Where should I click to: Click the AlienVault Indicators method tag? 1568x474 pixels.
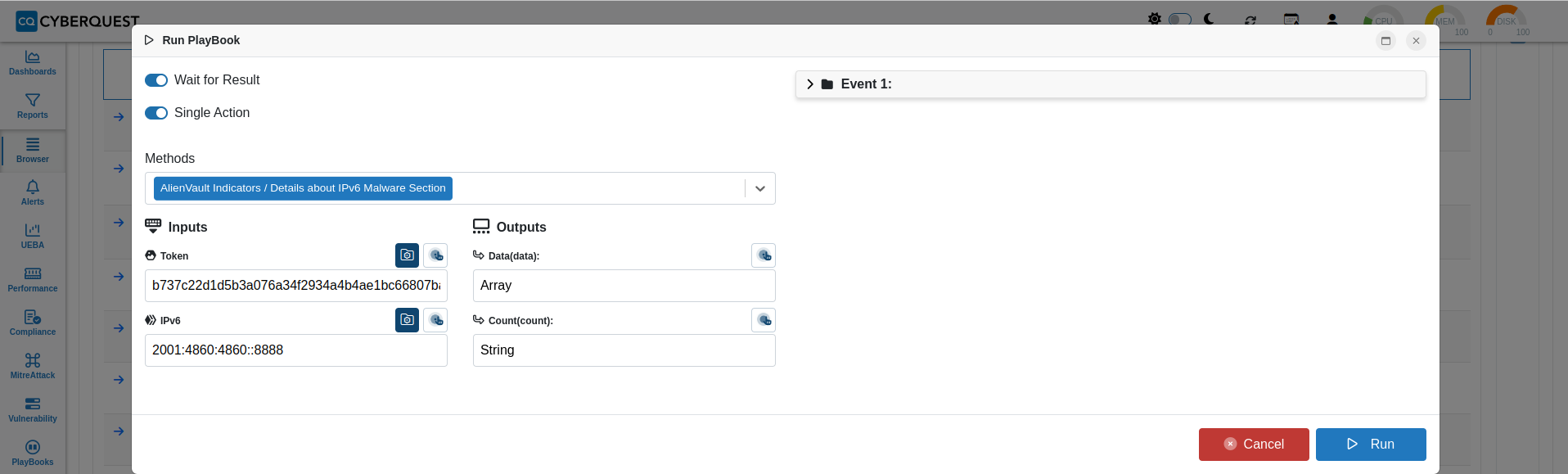[x=303, y=188]
